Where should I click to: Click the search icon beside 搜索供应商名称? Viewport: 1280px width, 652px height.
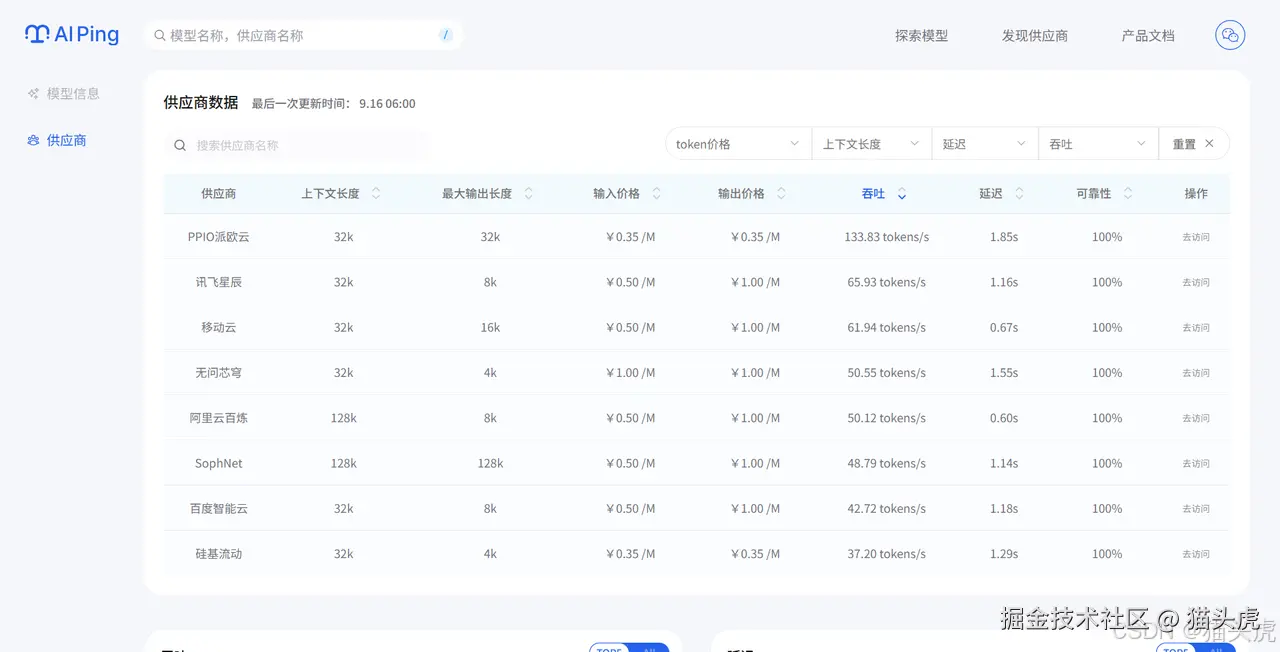pos(179,145)
